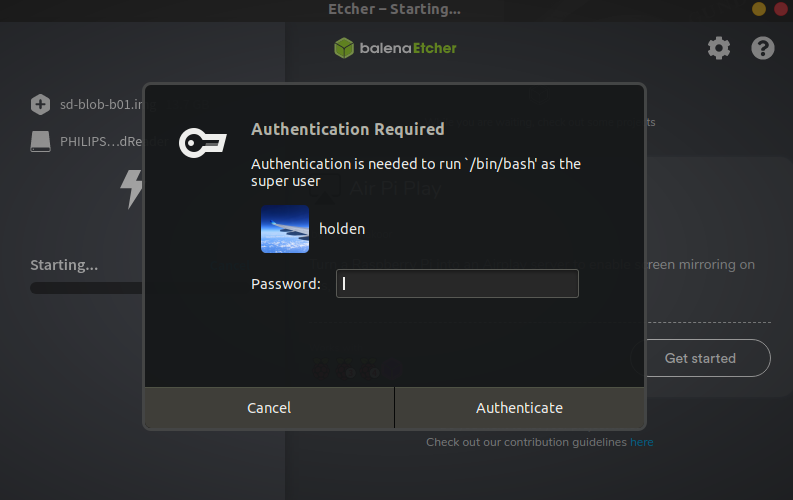The image size is (793, 500).
Task: Open contribution guidelines 'here' link
Action: [x=641, y=442]
